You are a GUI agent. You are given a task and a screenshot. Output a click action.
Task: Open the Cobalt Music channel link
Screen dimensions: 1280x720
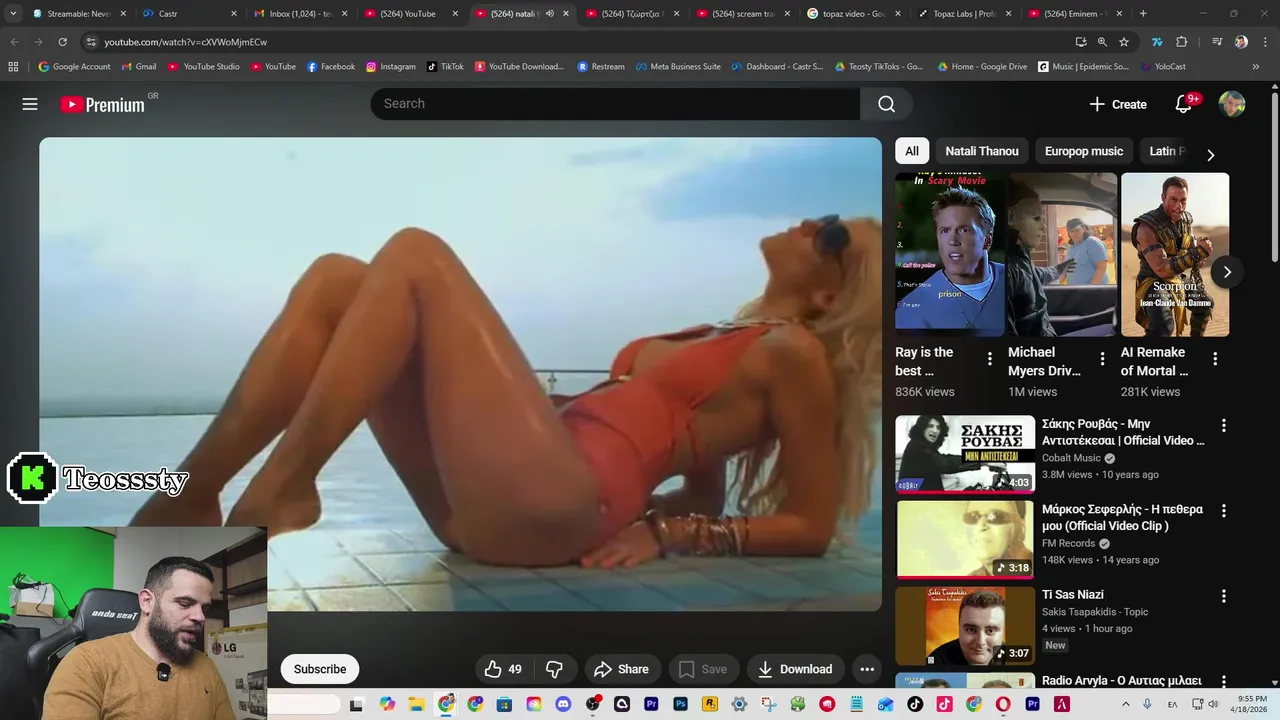point(1071,458)
